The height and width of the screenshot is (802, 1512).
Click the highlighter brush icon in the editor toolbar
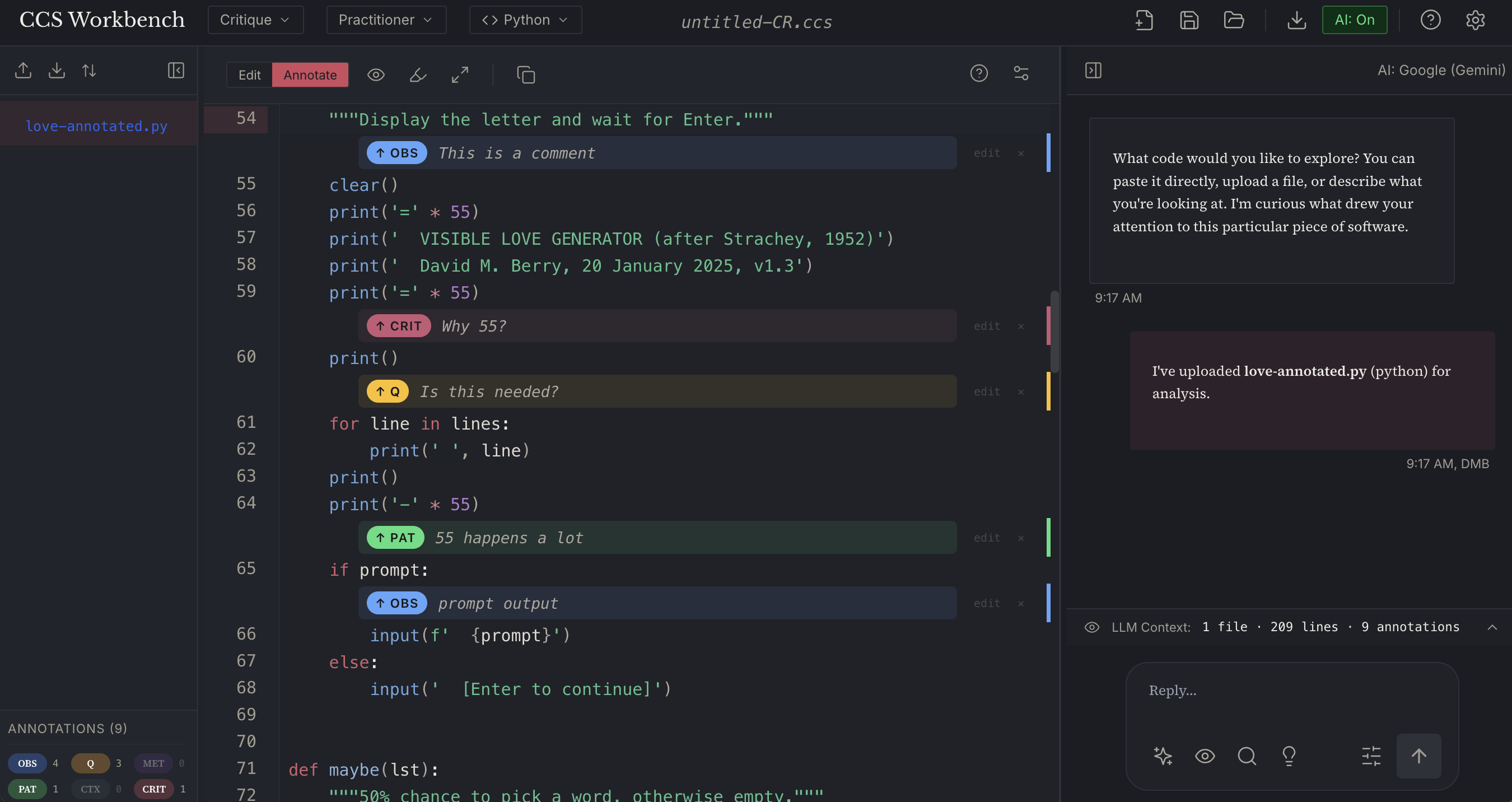[418, 74]
